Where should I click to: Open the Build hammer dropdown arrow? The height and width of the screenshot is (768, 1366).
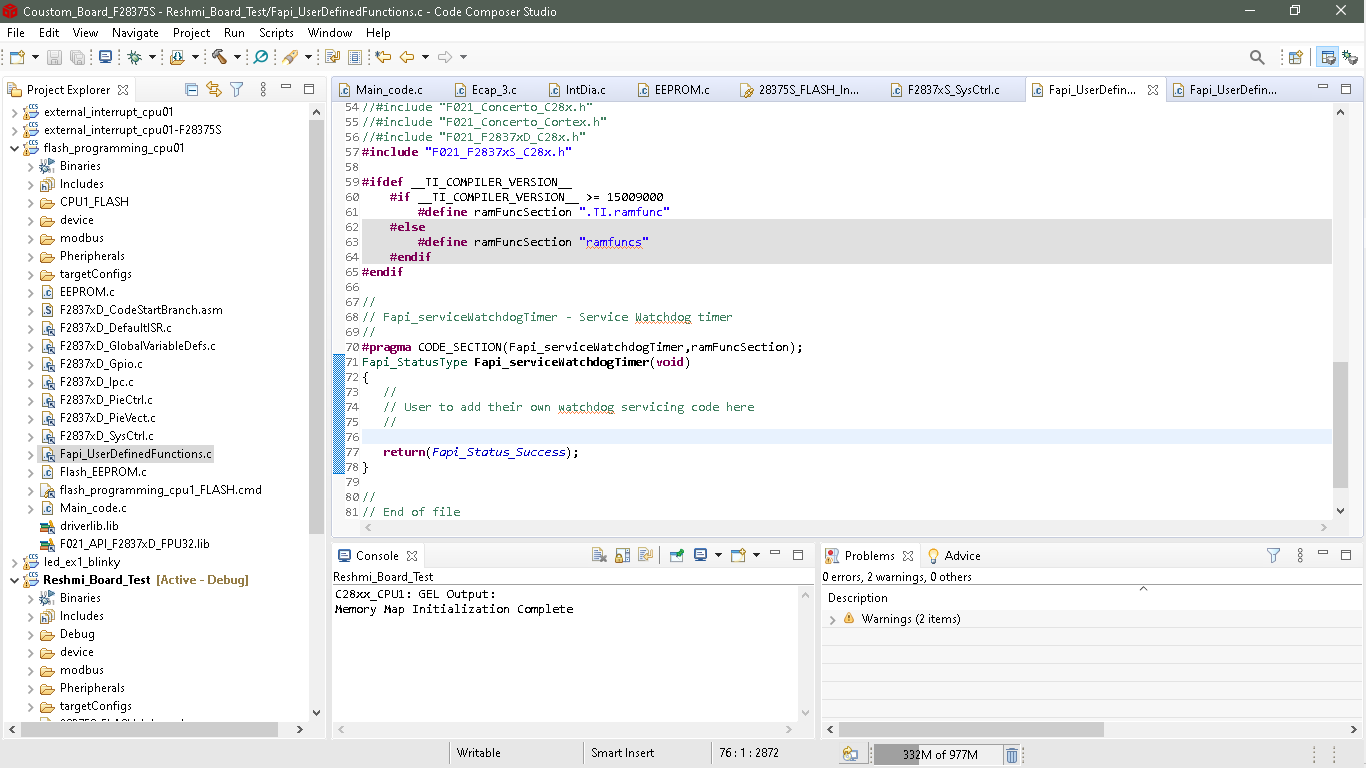[x=237, y=57]
